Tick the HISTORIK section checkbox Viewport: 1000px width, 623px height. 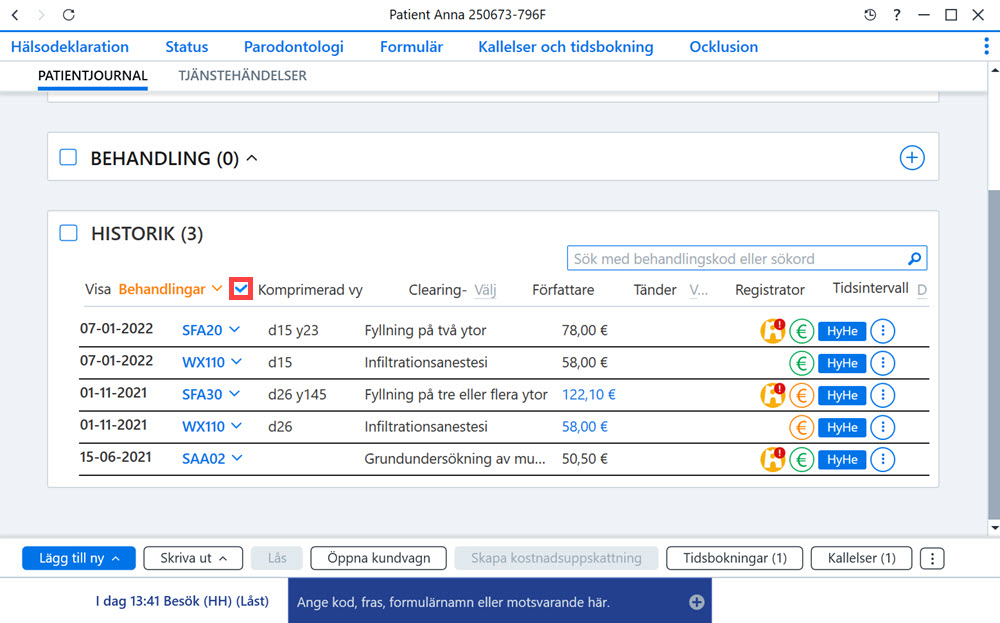(68, 233)
